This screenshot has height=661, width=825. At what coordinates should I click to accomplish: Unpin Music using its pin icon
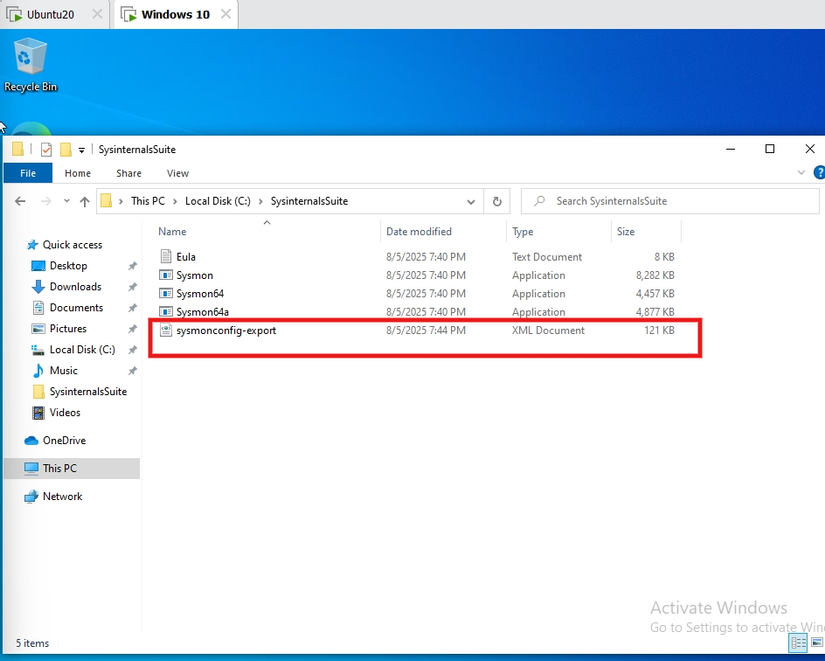point(133,371)
